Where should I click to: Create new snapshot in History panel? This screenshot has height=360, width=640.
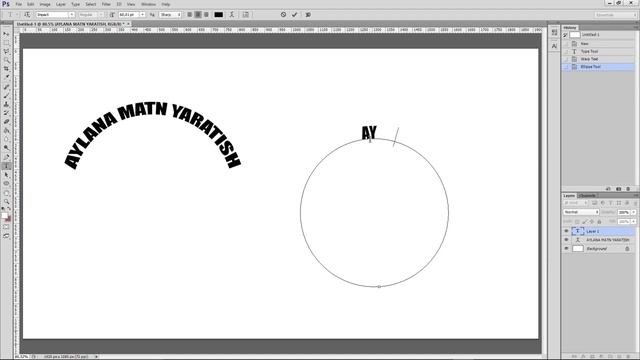[618, 189]
